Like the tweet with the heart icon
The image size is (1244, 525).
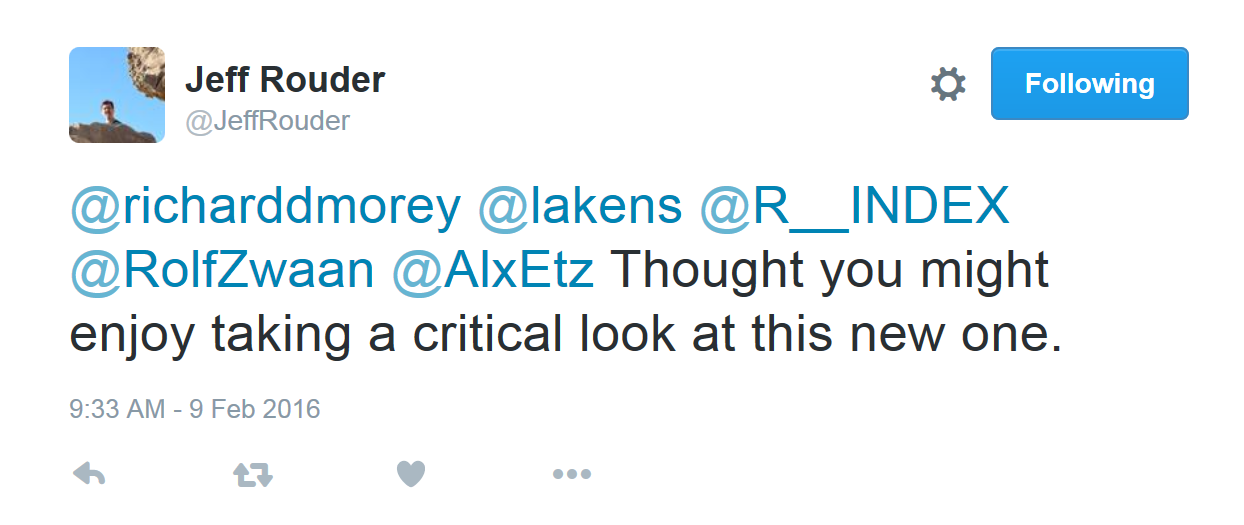[x=411, y=474]
